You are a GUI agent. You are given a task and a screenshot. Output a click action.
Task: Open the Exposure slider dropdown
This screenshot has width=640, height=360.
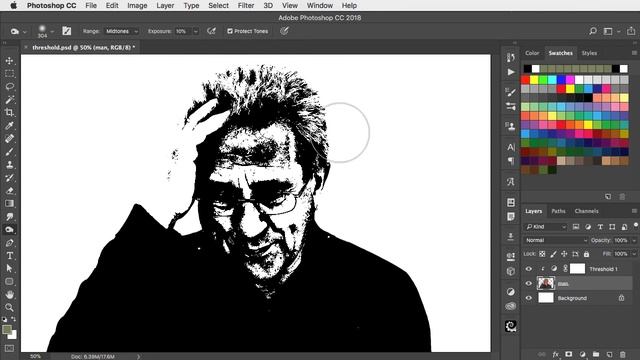pos(196,31)
